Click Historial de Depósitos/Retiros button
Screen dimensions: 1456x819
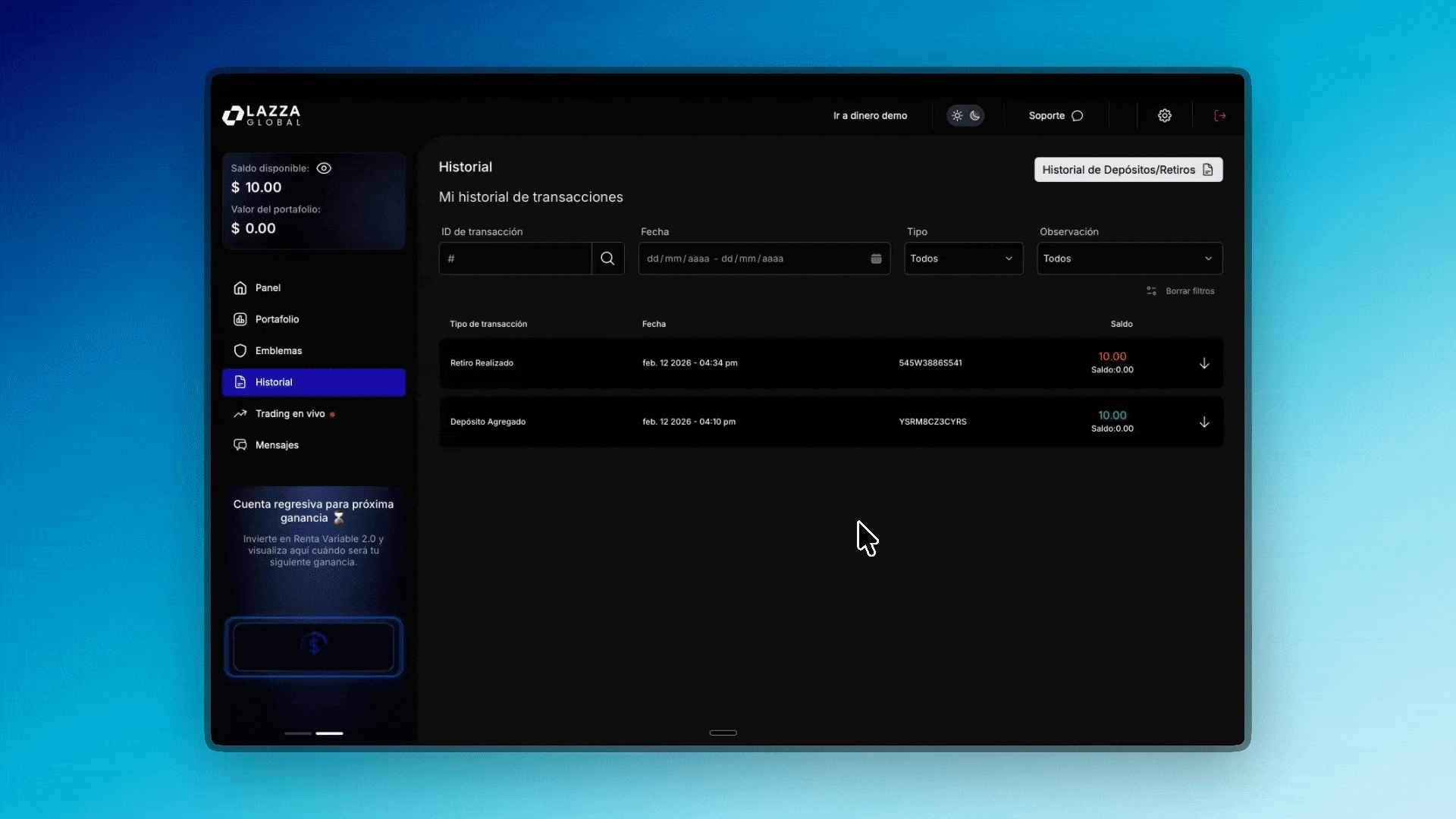[x=1128, y=170]
